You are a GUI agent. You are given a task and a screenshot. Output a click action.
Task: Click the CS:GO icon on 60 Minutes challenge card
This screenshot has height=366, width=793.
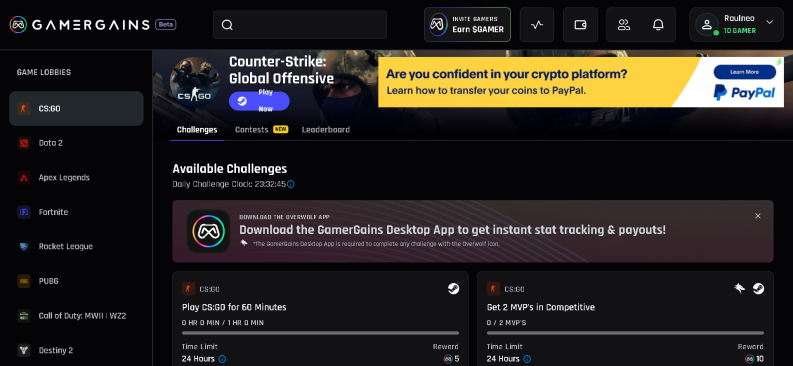coord(189,289)
